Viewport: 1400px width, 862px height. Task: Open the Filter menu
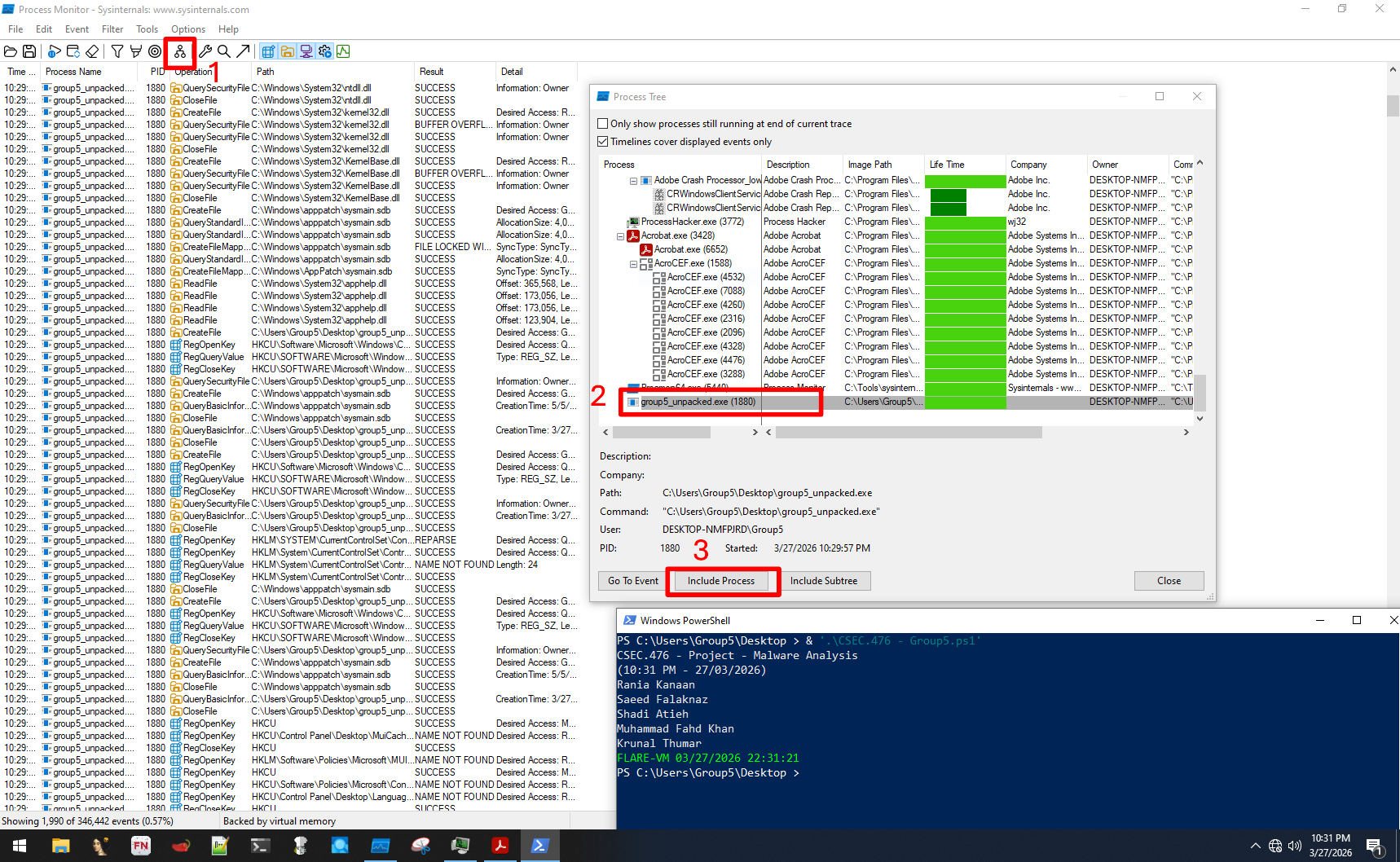[112, 29]
